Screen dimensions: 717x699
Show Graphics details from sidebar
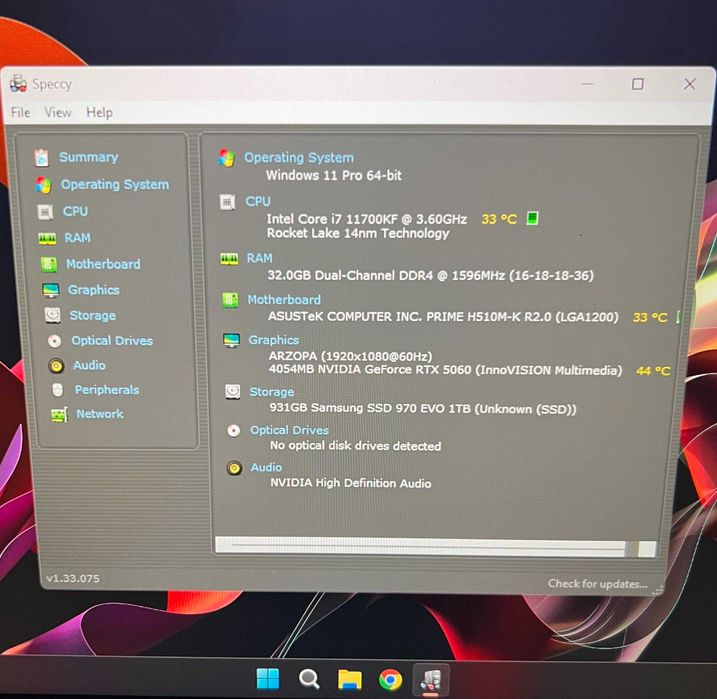94,290
